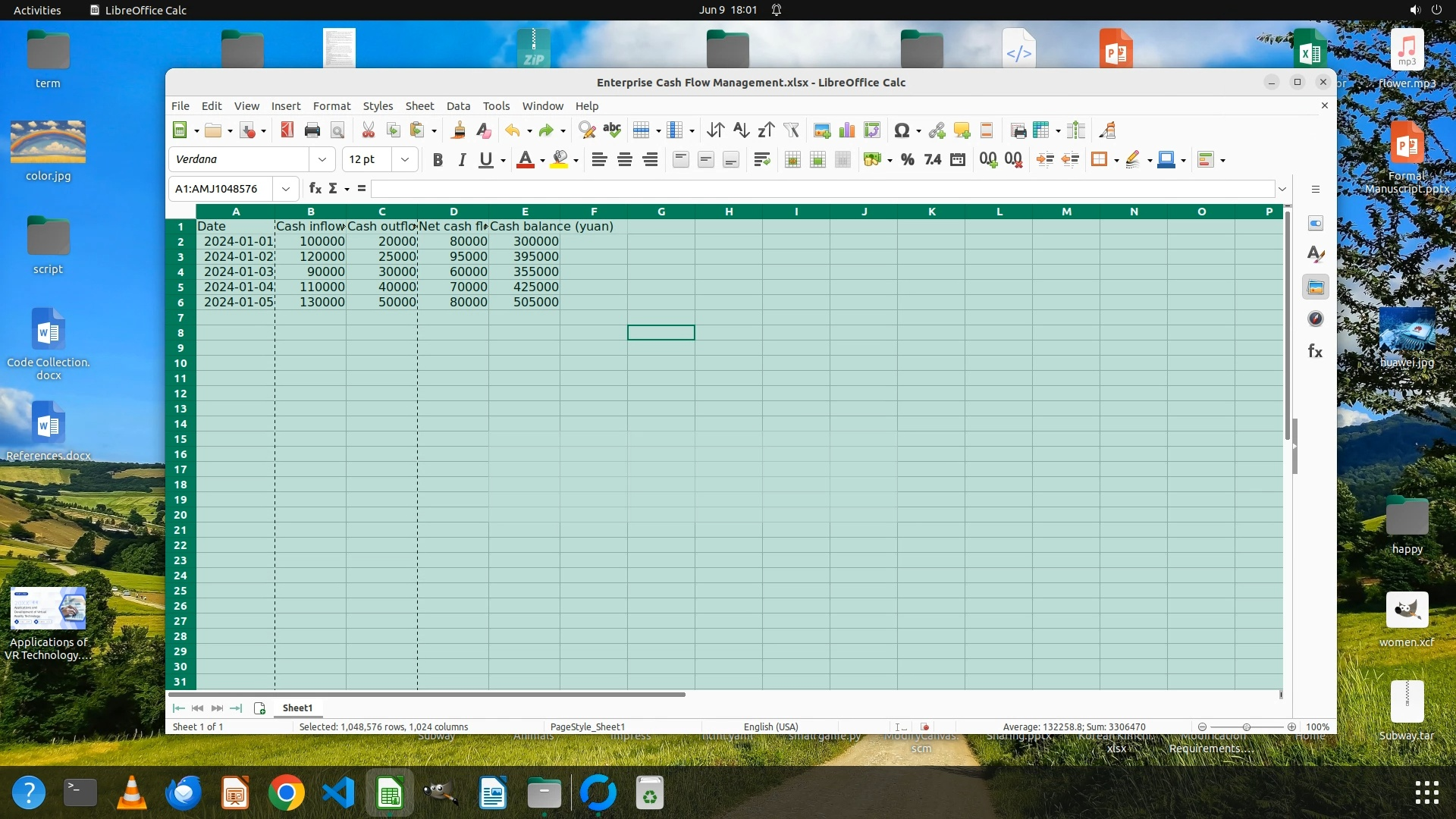Open the Navigator sidebar icon

(1316, 319)
